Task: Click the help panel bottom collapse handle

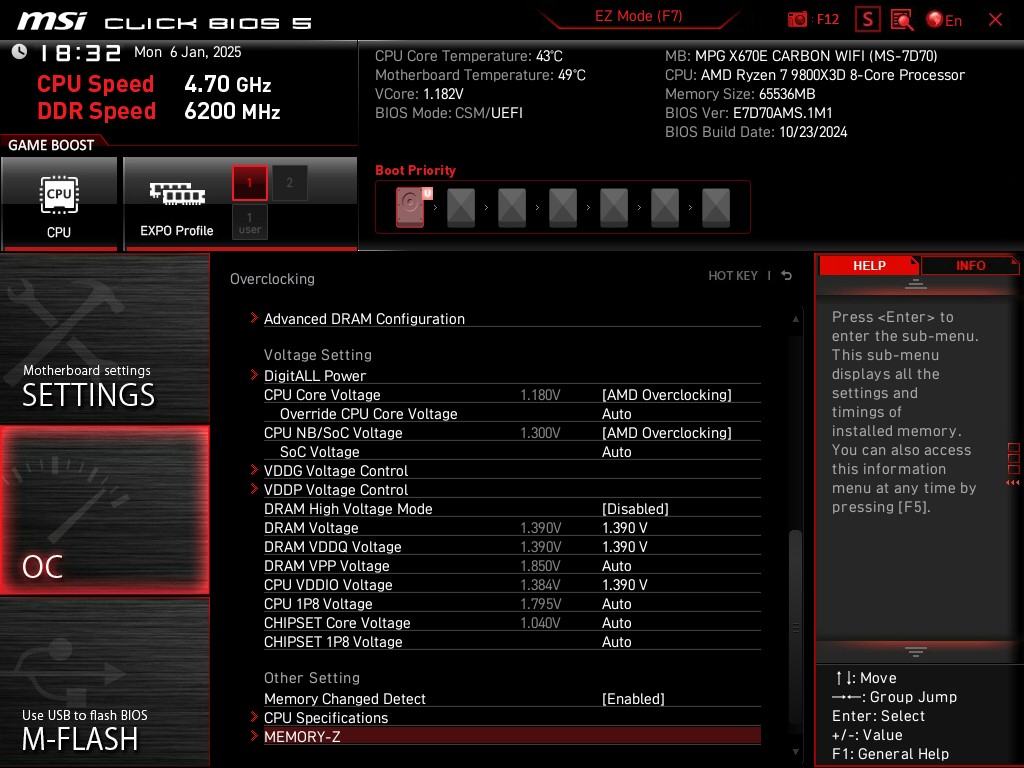Action: tap(915, 652)
